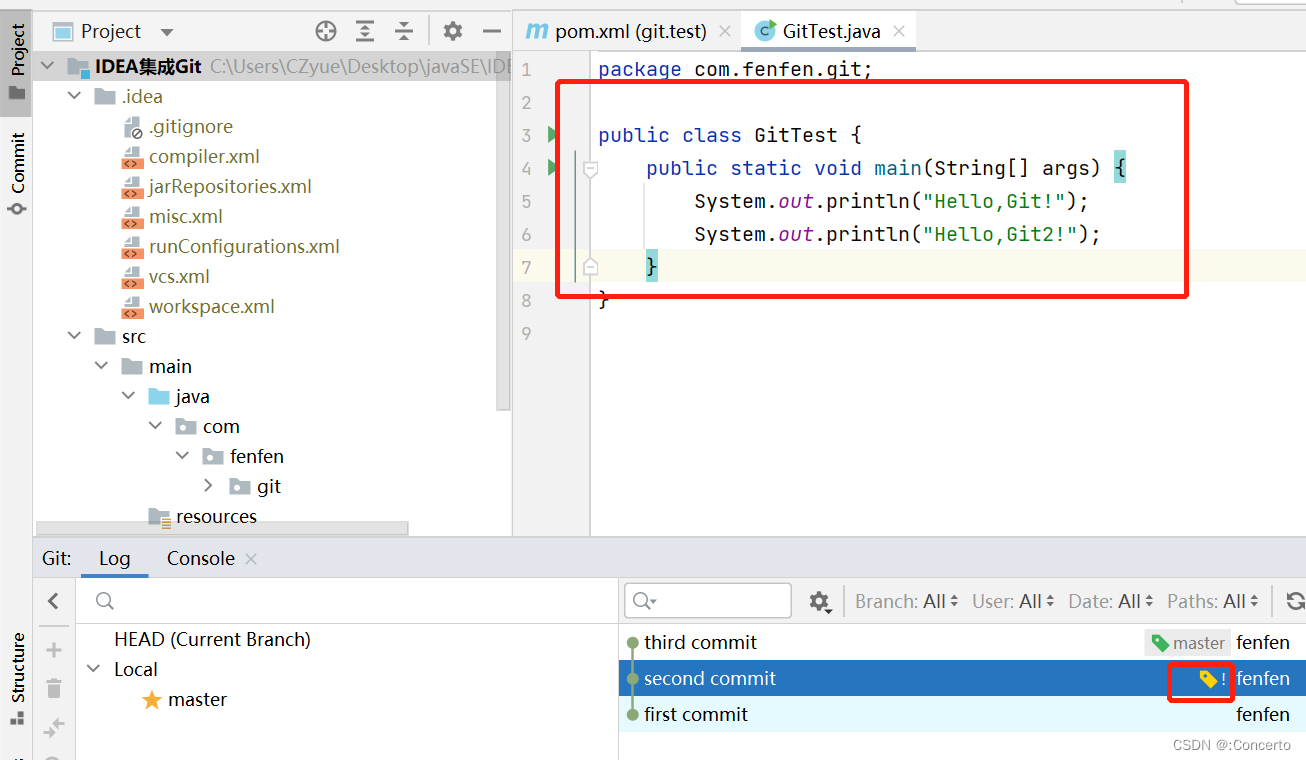The width and height of the screenshot is (1306, 760).
Task: Select the Console tab in Git panel
Action: [x=201, y=559]
